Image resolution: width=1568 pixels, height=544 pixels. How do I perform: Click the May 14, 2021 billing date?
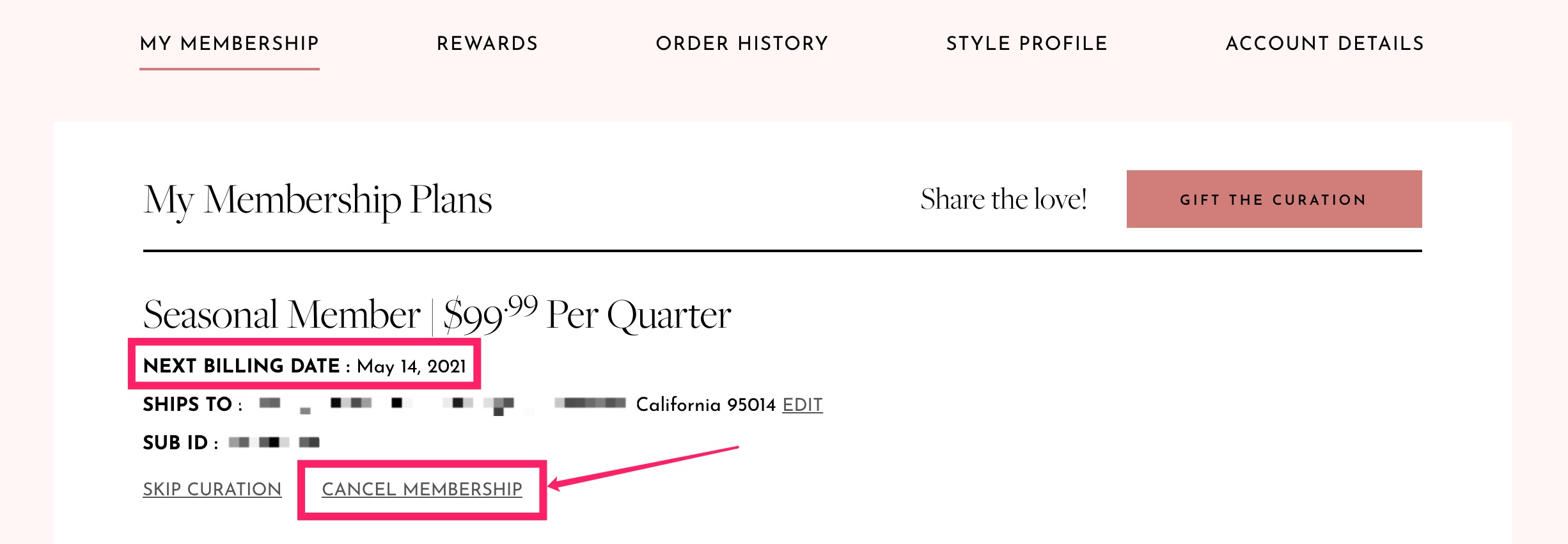pyautogui.click(x=411, y=367)
